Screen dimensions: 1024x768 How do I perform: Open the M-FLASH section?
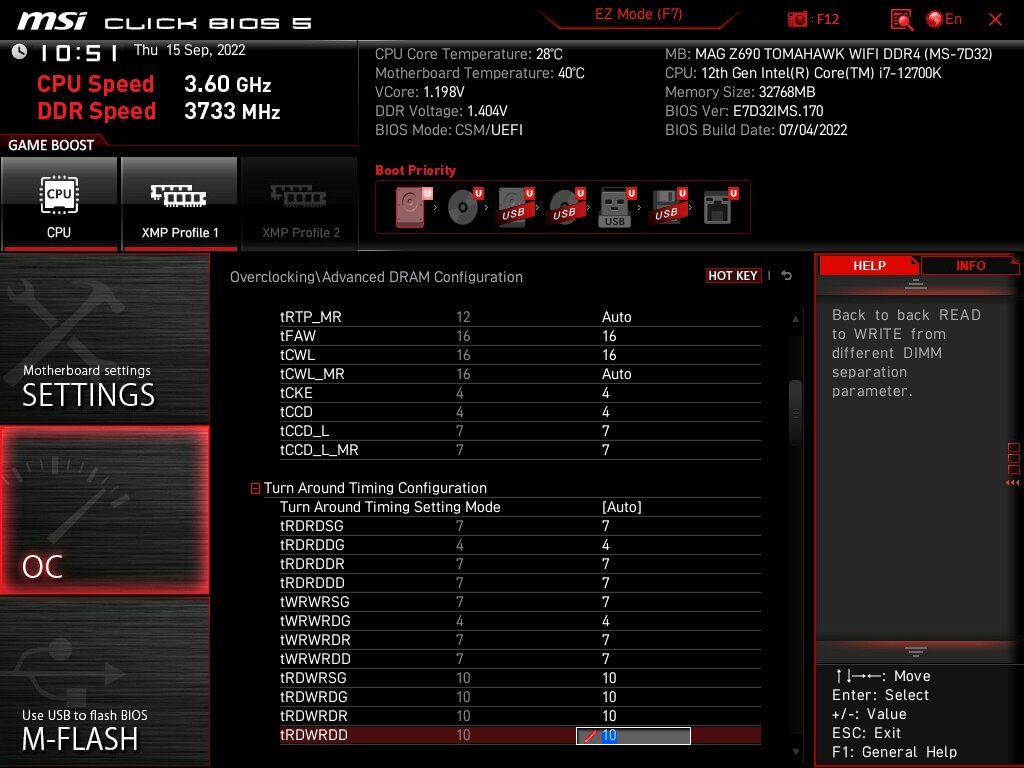(104, 681)
